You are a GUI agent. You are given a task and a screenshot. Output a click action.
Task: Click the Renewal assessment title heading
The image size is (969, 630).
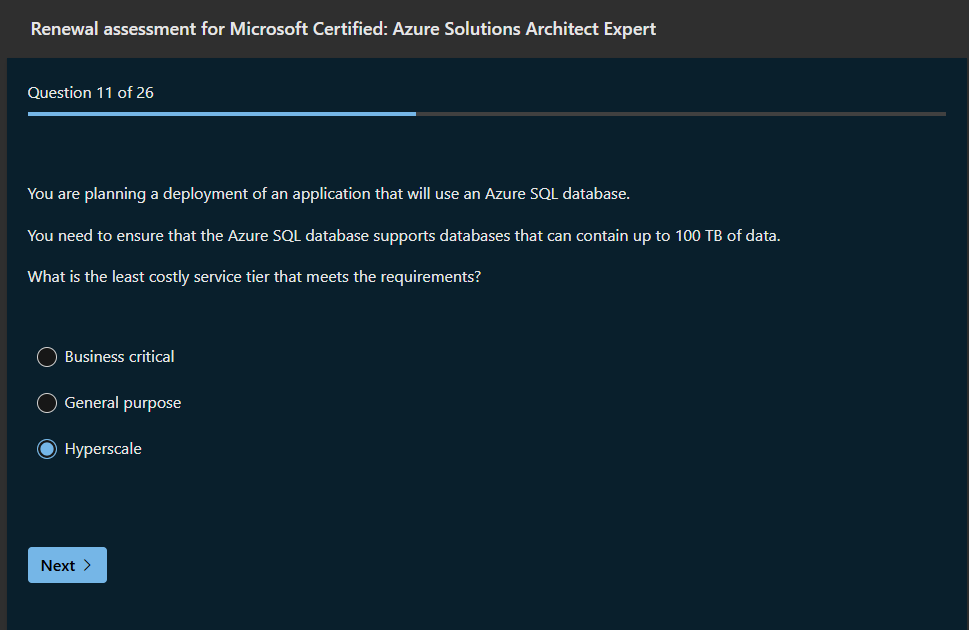coord(343,29)
